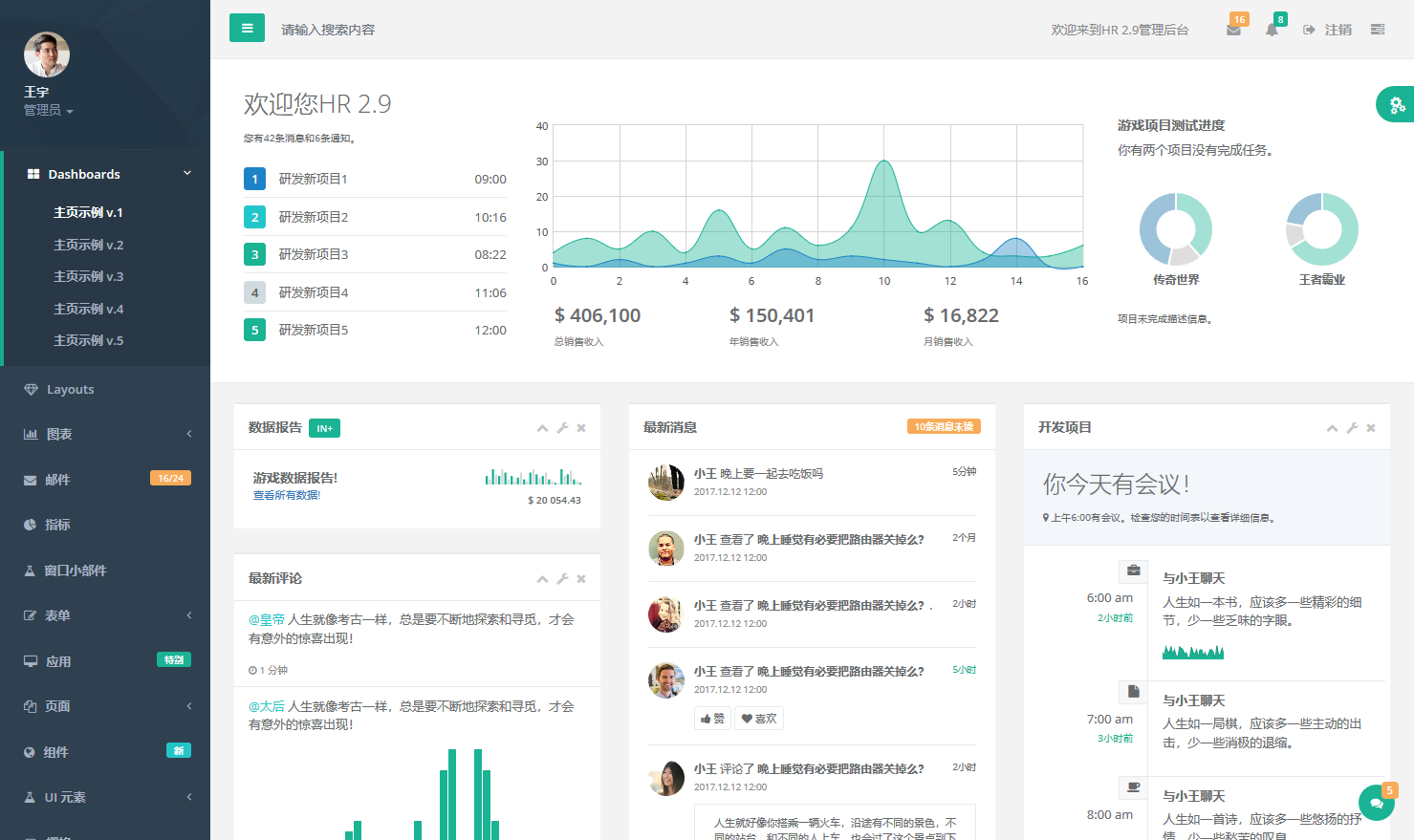Open 开发项目 panel wrench settings
Screen dimensions: 1414x840
pos(1352,428)
